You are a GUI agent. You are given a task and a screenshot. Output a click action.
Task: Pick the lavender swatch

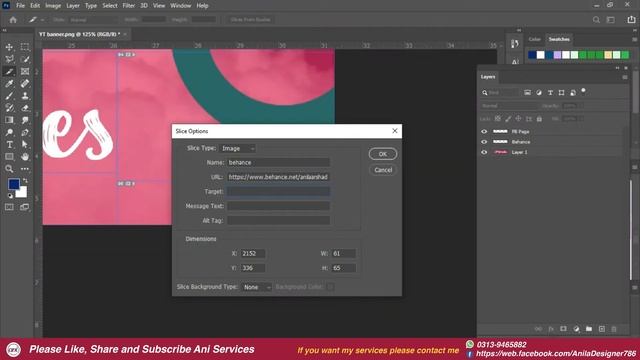coord(557,55)
